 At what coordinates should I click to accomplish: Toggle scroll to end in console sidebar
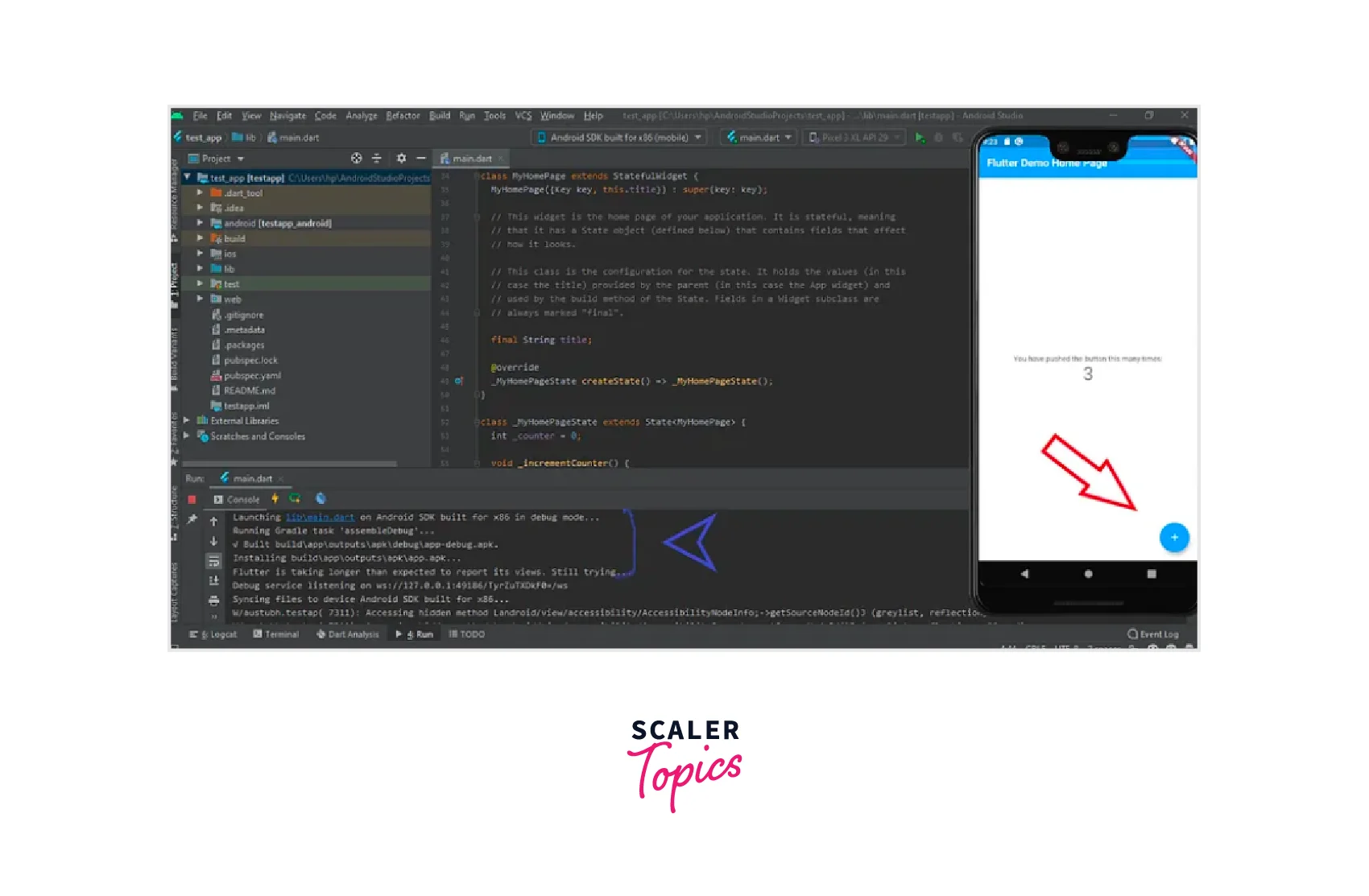click(213, 580)
